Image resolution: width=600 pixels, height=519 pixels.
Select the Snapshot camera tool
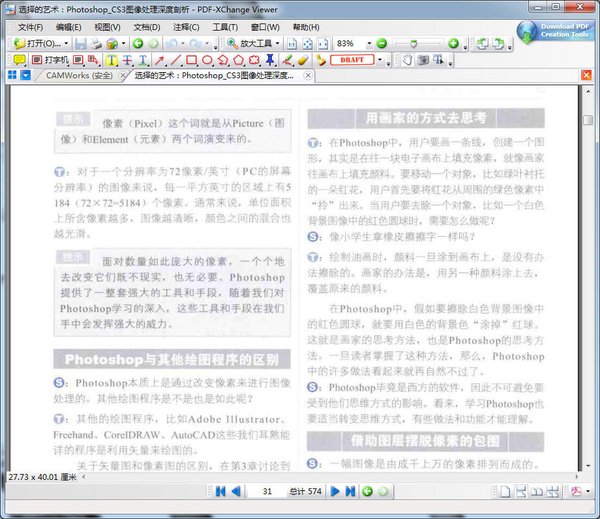(423, 60)
